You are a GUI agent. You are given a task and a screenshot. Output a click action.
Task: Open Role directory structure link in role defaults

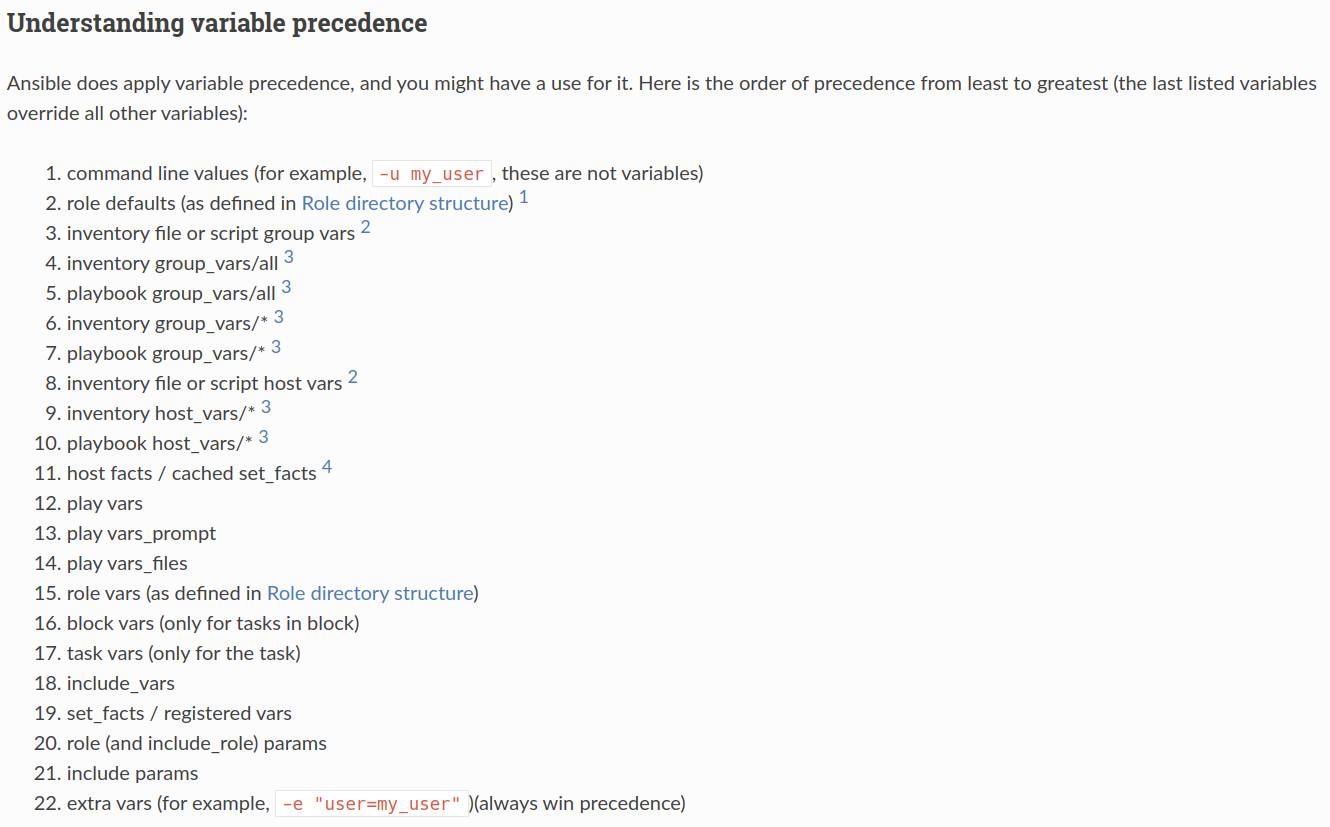pyautogui.click(x=404, y=203)
